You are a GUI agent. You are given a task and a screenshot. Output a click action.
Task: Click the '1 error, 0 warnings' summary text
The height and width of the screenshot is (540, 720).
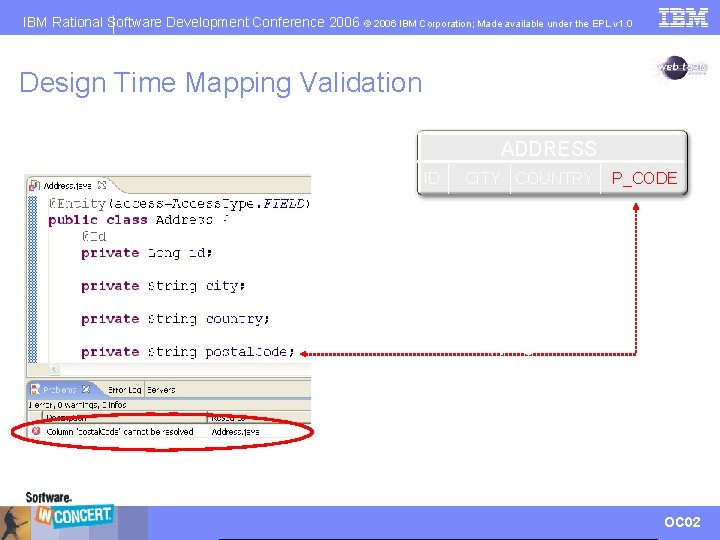[77, 405]
